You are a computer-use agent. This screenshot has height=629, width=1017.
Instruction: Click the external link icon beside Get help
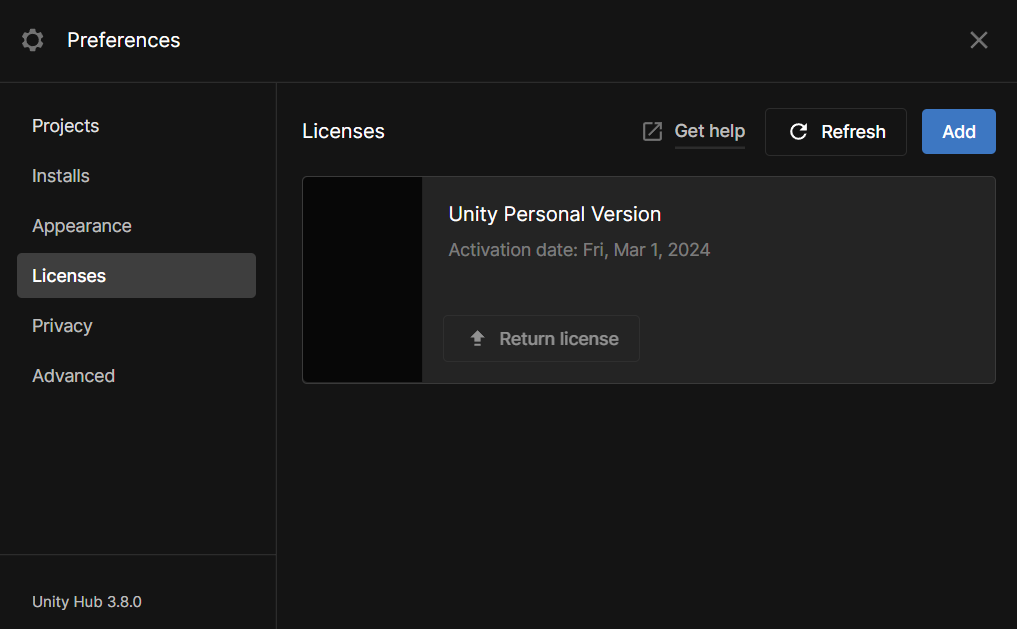pyautogui.click(x=652, y=132)
